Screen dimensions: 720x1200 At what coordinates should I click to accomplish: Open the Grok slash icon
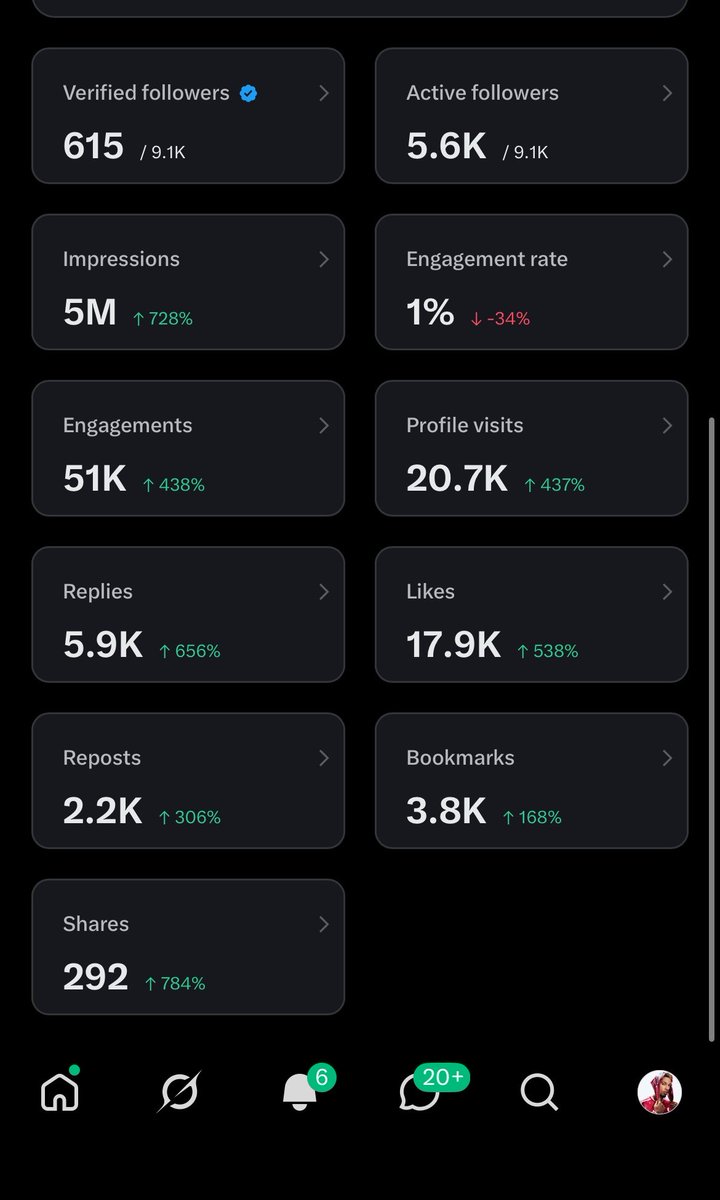point(180,1092)
